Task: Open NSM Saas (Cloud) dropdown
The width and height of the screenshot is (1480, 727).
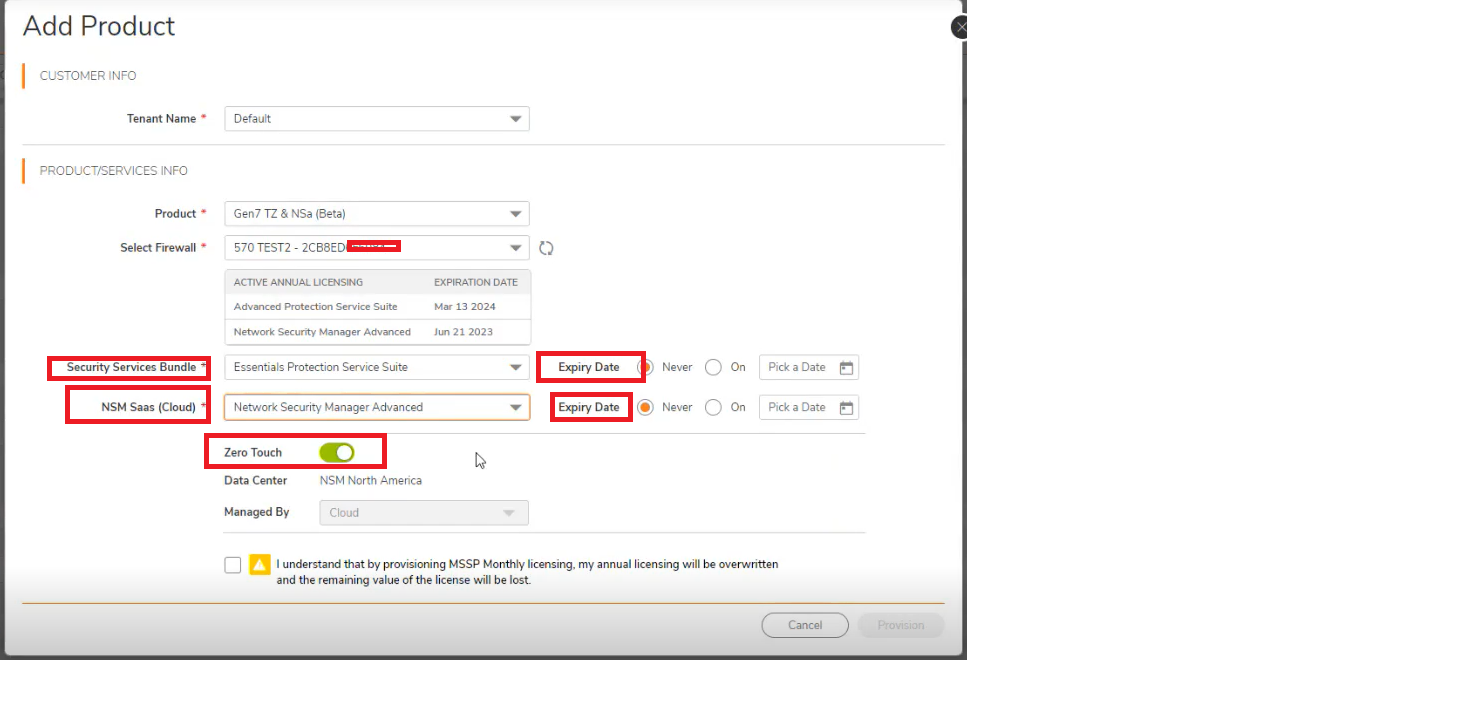Action: 377,408
